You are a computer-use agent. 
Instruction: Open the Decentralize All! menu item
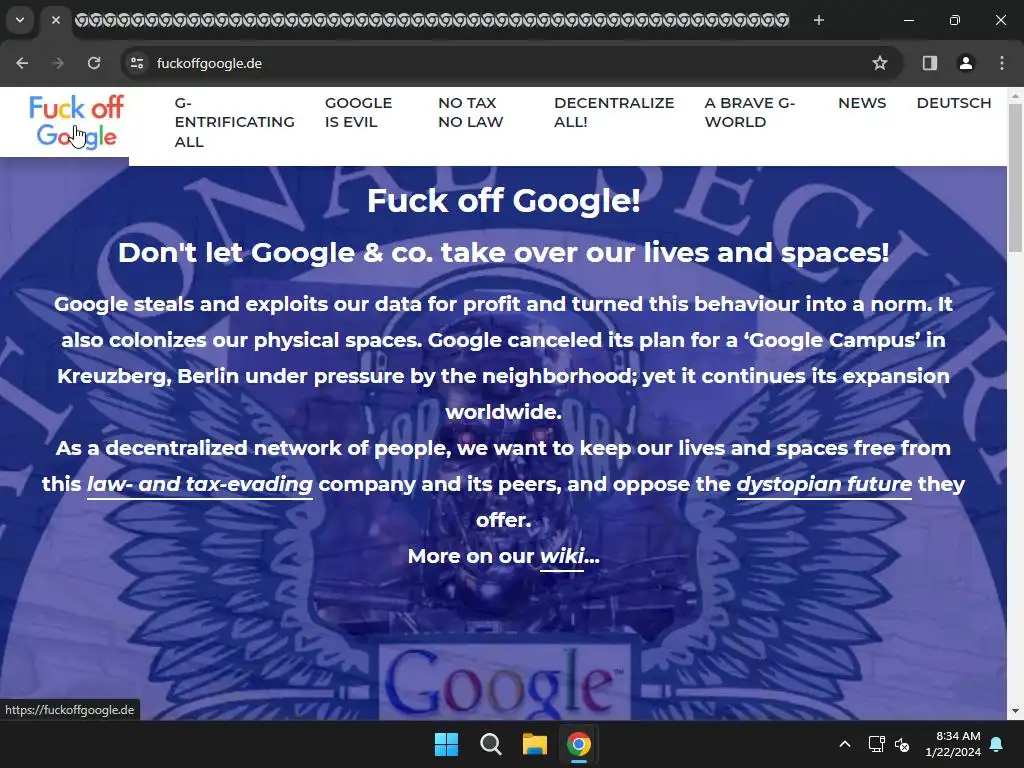614,112
